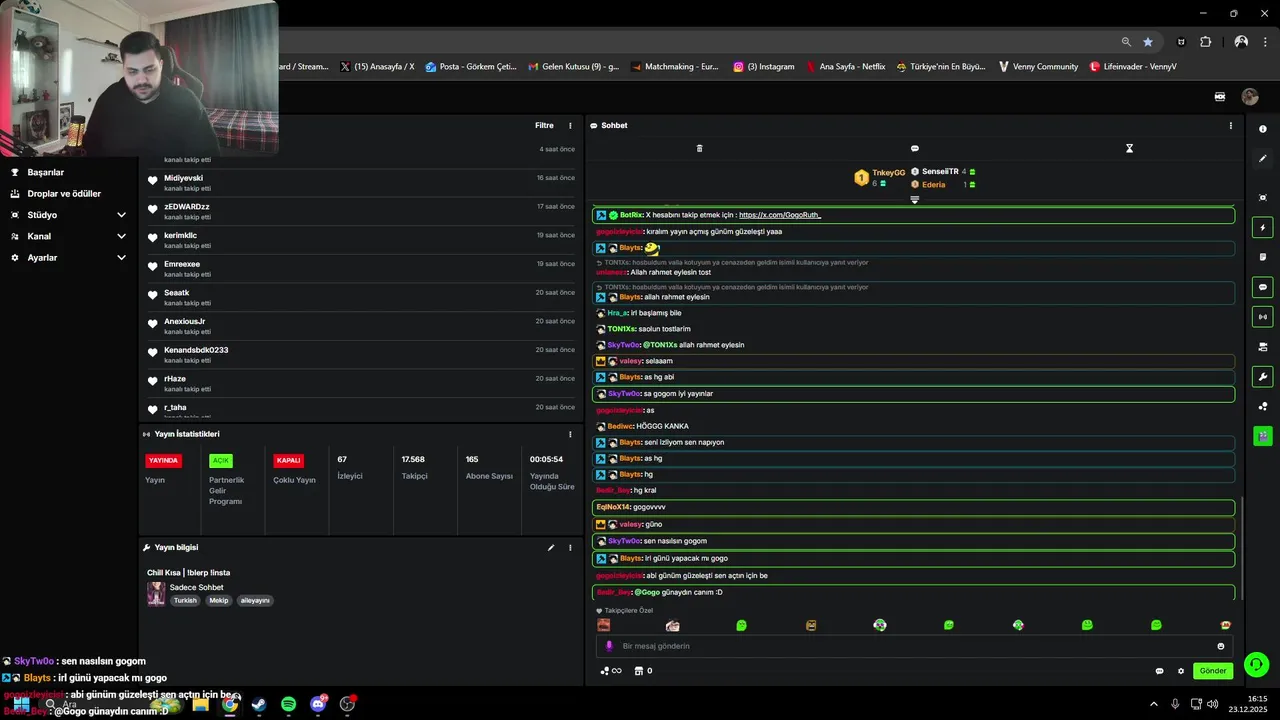Switch to the Lifeinvader VennyV tab
Viewport: 1280px width, 720px height.
pos(1133,67)
